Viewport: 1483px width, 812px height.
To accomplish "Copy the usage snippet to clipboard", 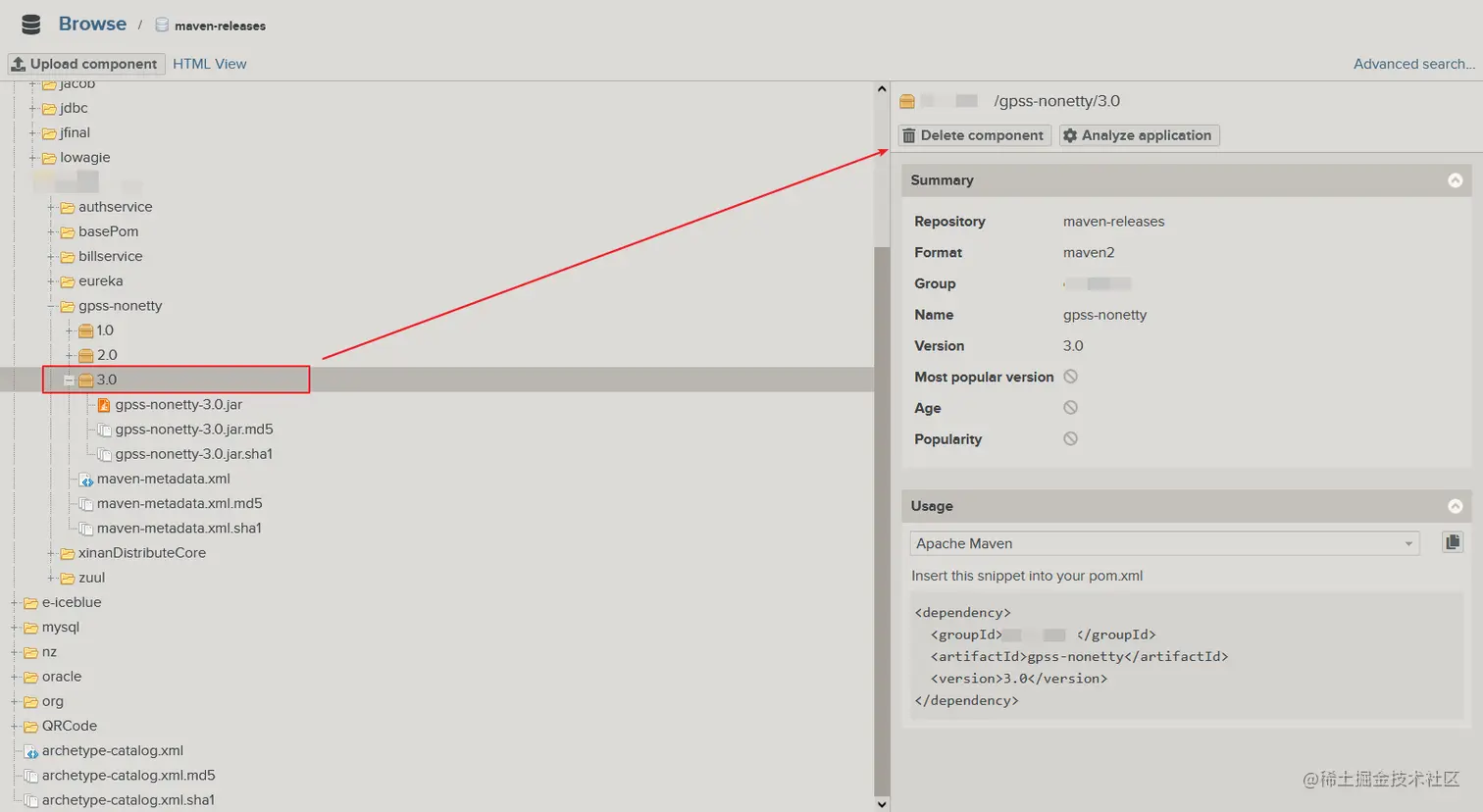I will pos(1453,542).
